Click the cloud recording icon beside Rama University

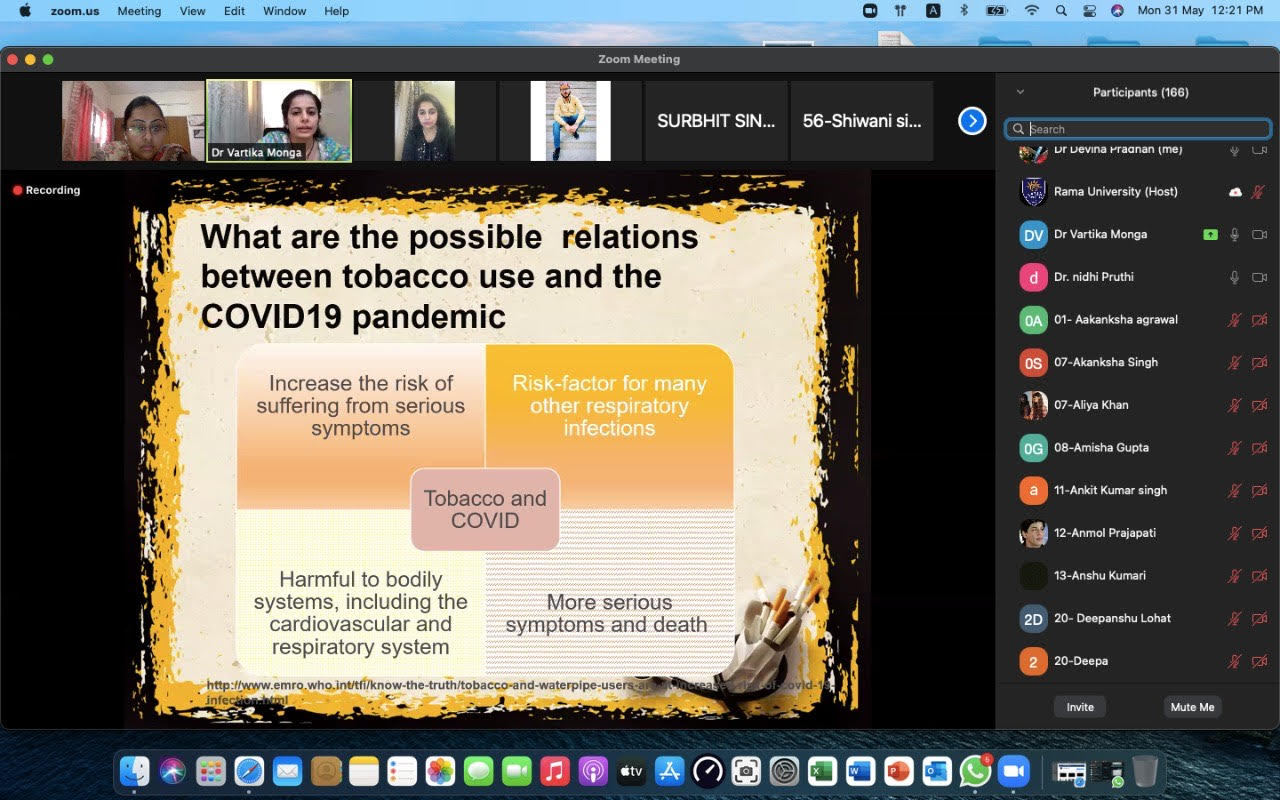1235,192
